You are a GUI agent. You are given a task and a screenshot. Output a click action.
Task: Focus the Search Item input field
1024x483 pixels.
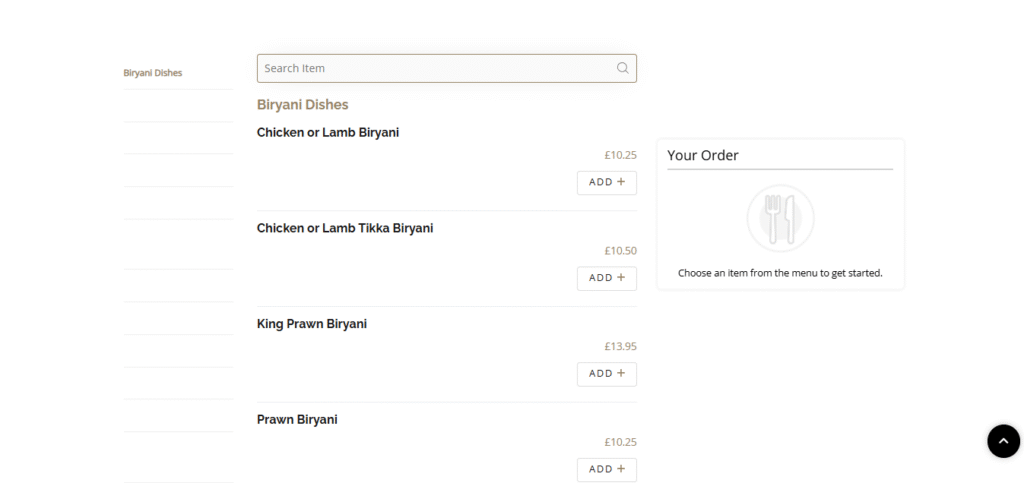click(435, 68)
